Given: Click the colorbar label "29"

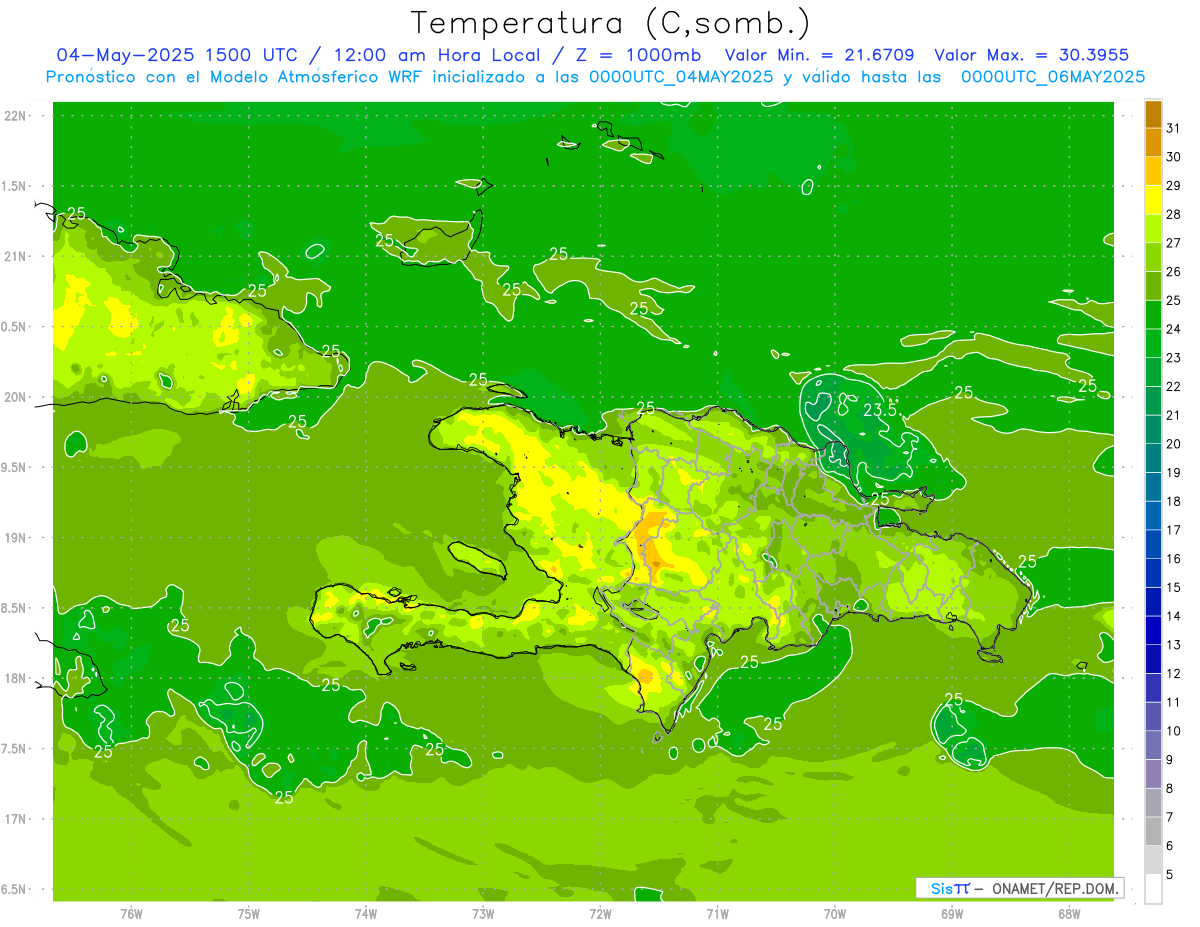Looking at the screenshot, I should click(x=1174, y=185).
